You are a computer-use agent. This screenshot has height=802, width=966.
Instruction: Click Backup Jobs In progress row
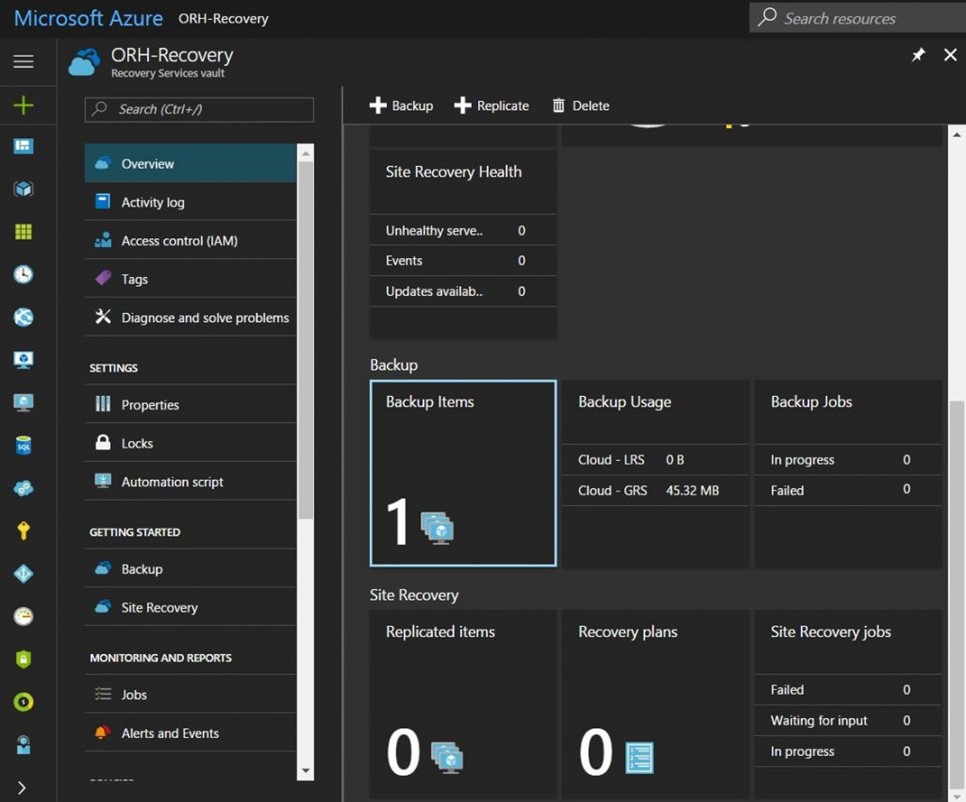[x=848, y=460]
